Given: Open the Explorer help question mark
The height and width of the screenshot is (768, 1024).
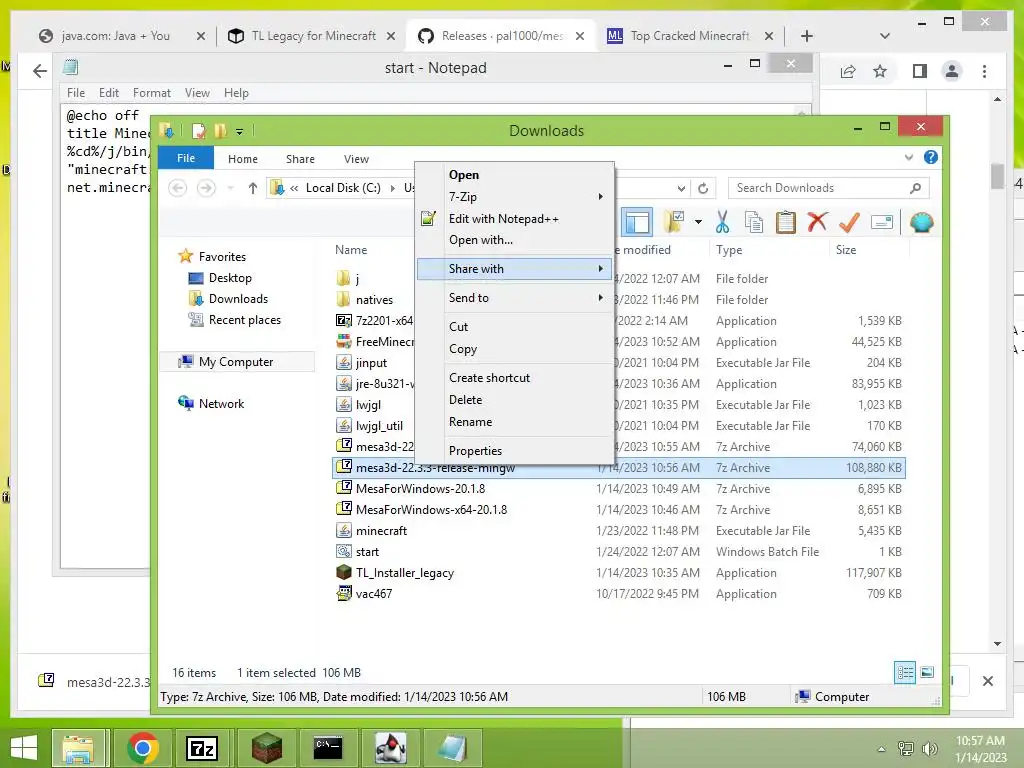Looking at the screenshot, I should tap(931, 157).
